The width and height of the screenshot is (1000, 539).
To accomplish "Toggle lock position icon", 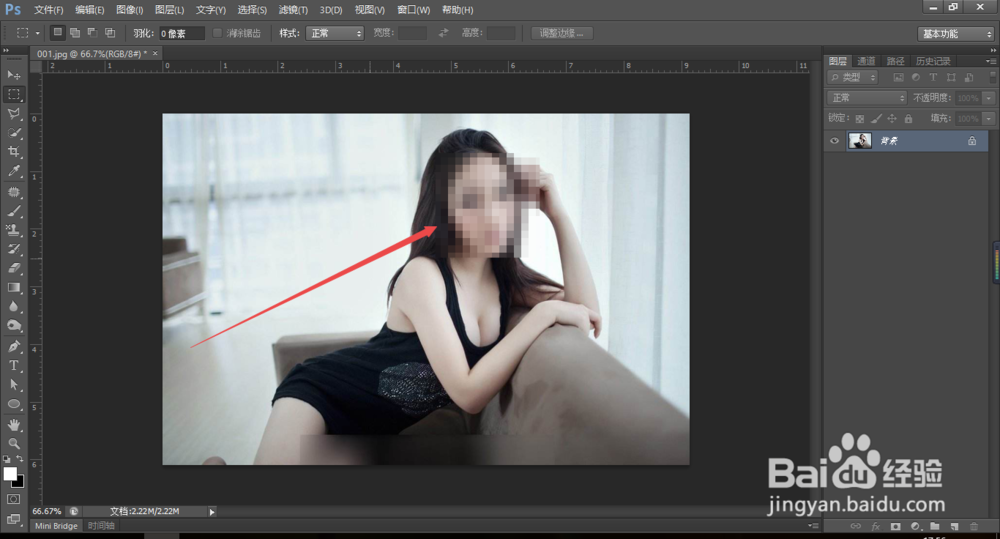I will click(x=892, y=119).
